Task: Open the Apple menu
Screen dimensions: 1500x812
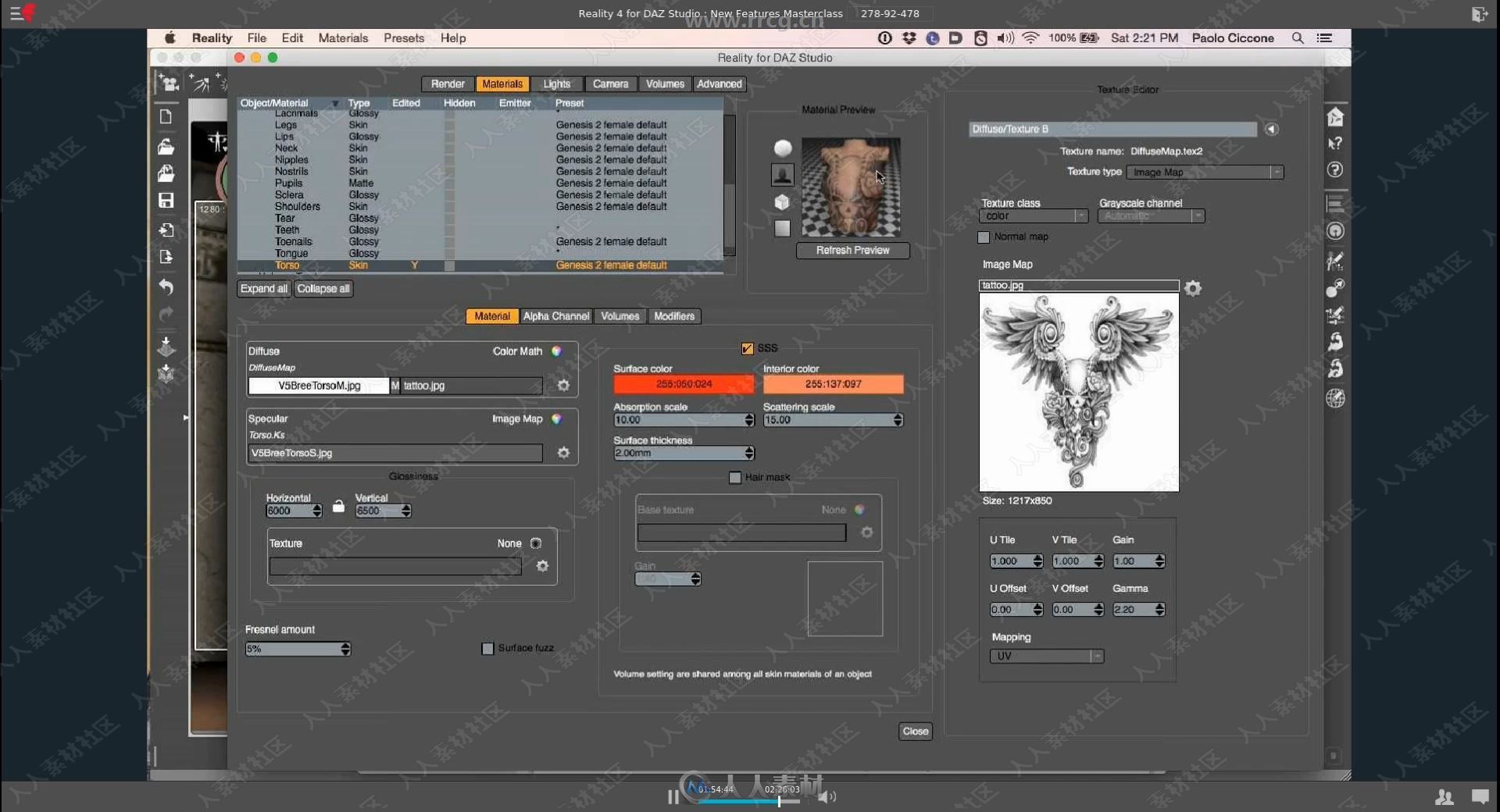Action: point(170,37)
